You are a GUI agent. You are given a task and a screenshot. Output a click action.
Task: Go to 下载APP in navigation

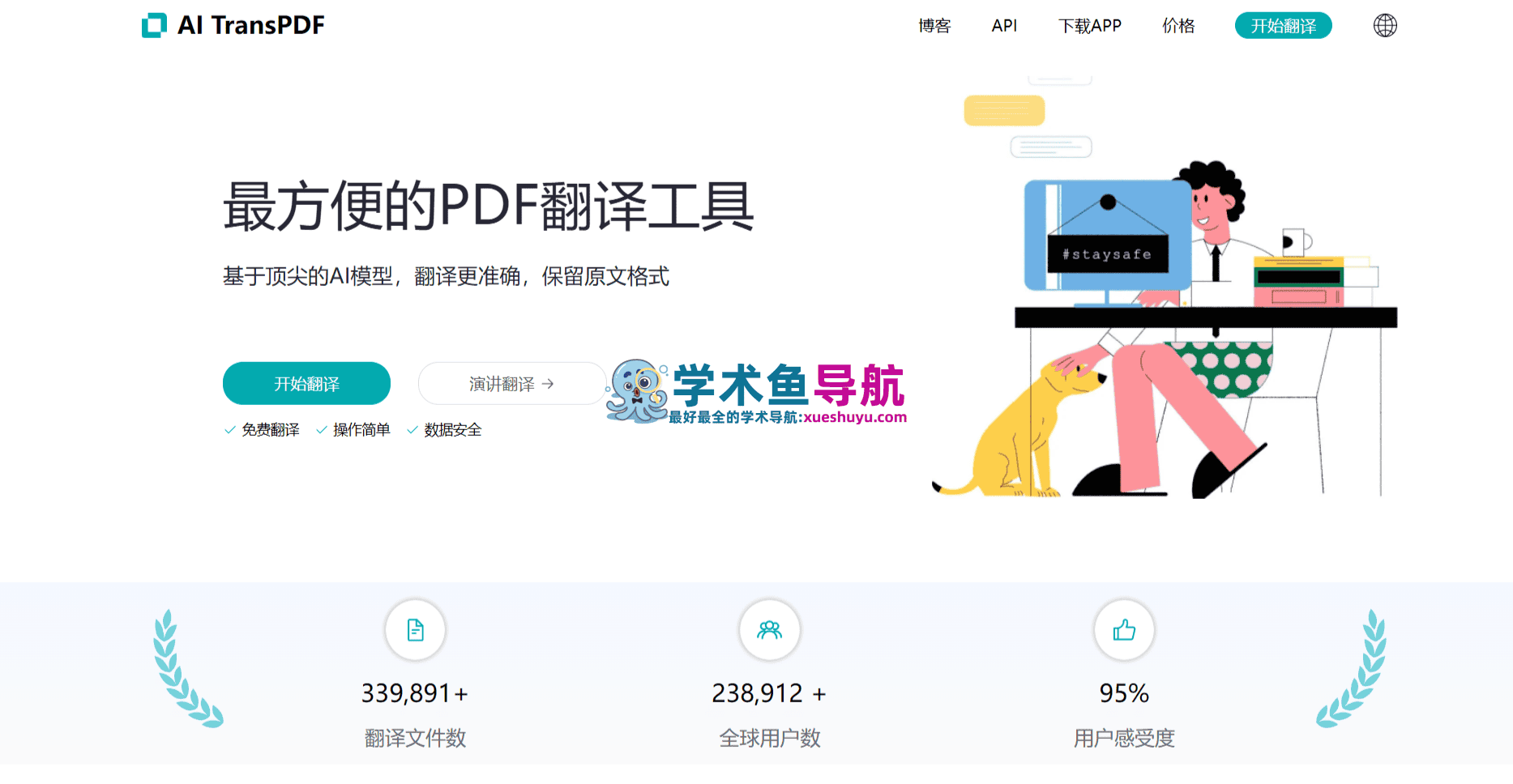[x=1090, y=26]
